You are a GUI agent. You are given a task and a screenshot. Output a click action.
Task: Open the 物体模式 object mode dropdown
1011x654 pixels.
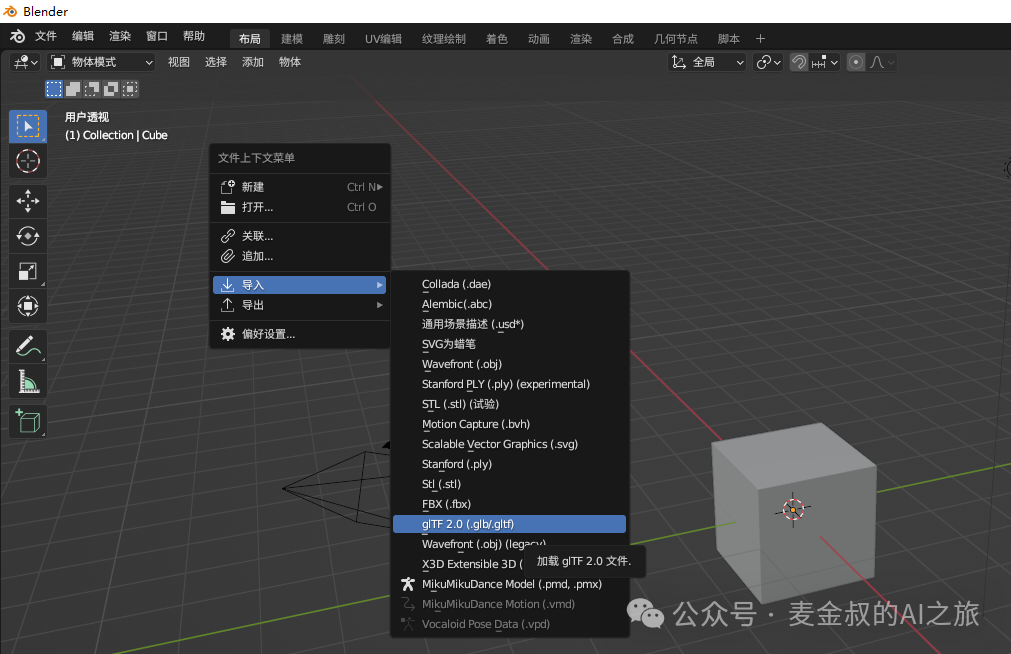(x=101, y=62)
